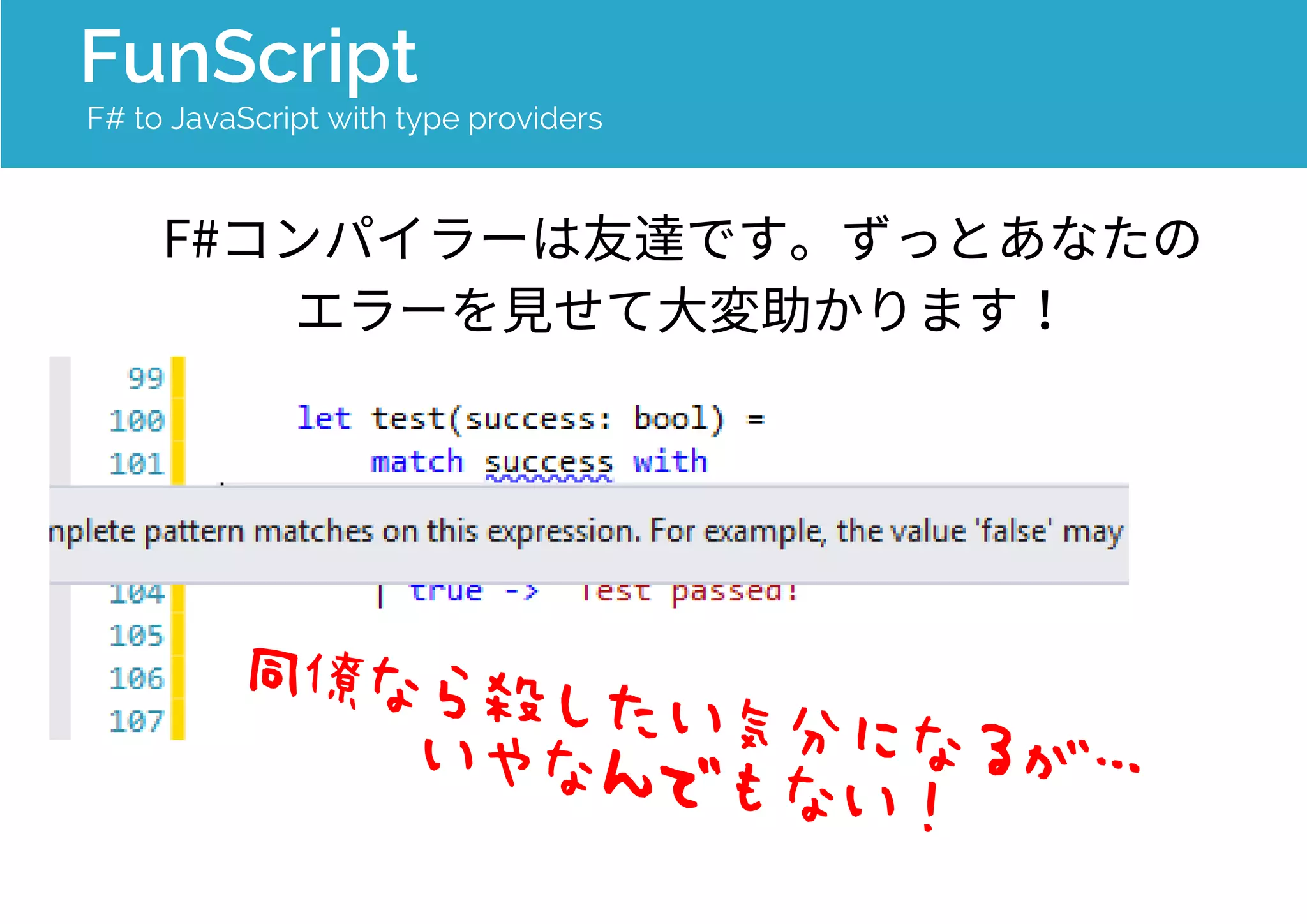Click the Japanese heading line starting 'F#コンパイラー'
Screen dimensions: 1307x924
(x=682, y=238)
